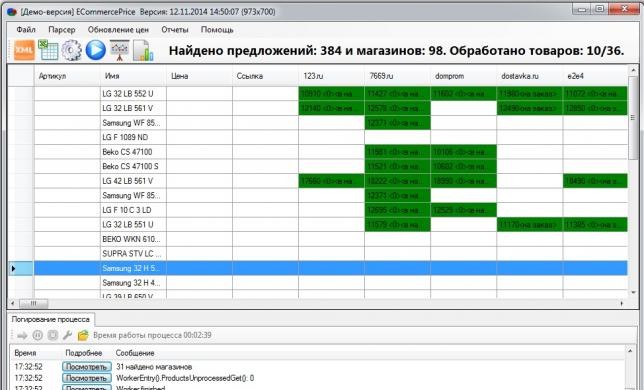Image resolution: width=644 pixels, height=390 pixels.
Task: Open the Отчеты menu
Action: coord(175,30)
